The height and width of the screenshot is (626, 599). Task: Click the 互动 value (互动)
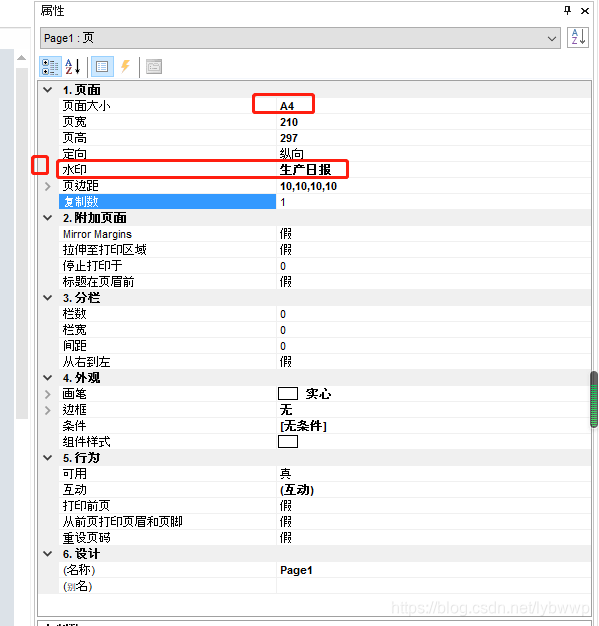click(297, 490)
